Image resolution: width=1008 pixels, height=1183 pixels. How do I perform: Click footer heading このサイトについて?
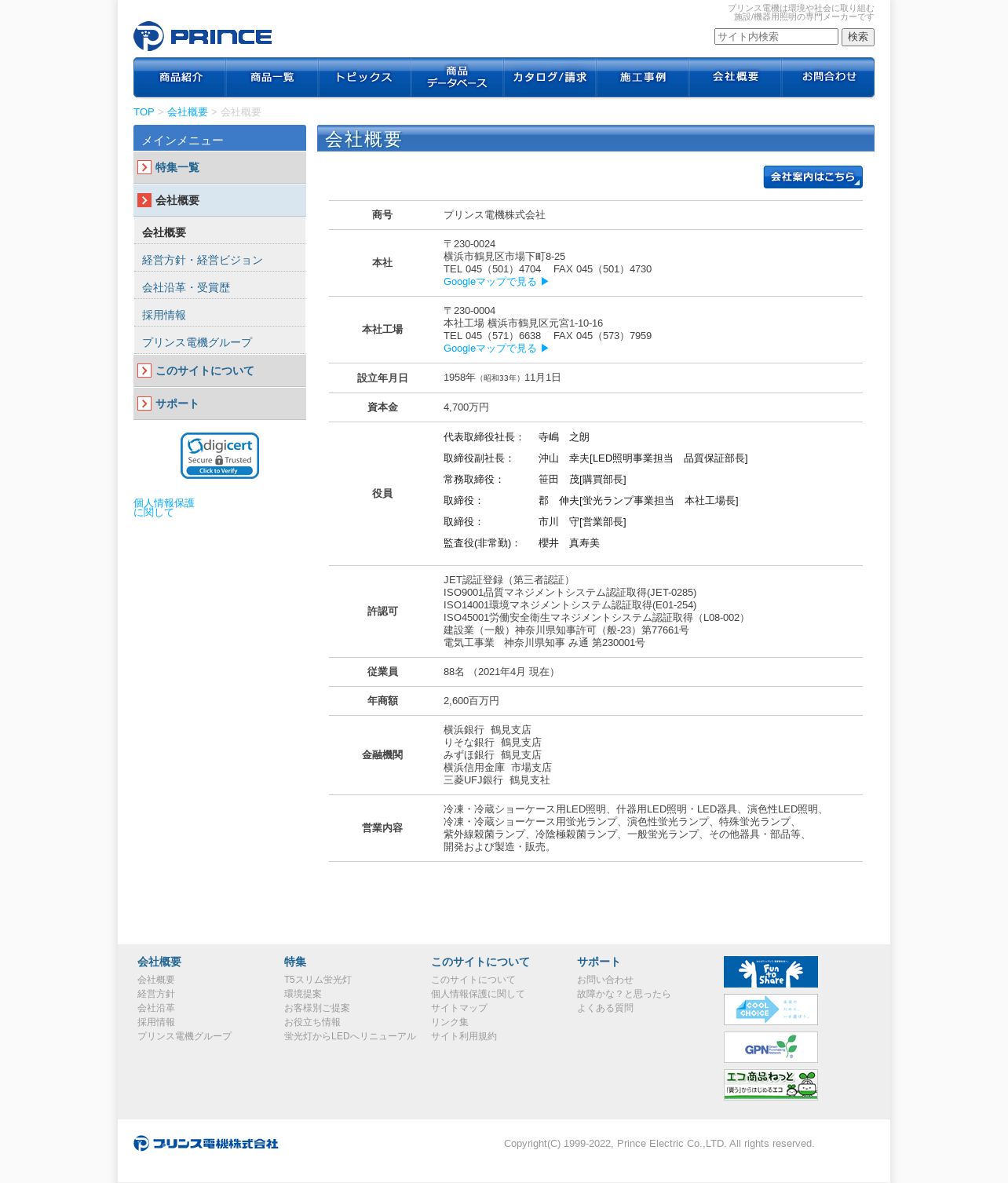coord(480,962)
